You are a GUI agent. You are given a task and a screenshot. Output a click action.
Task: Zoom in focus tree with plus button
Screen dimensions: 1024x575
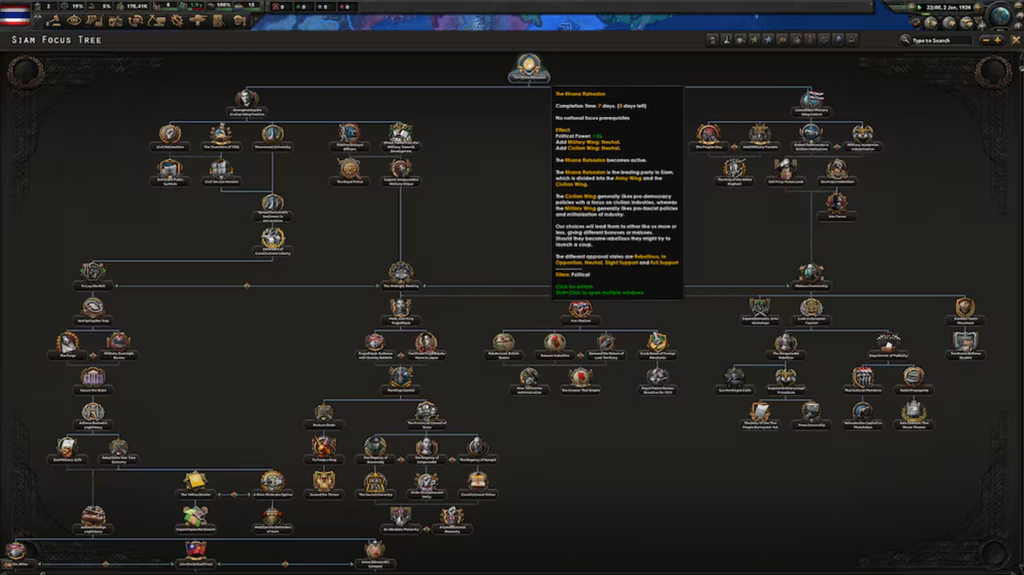(x=997, y=41)
